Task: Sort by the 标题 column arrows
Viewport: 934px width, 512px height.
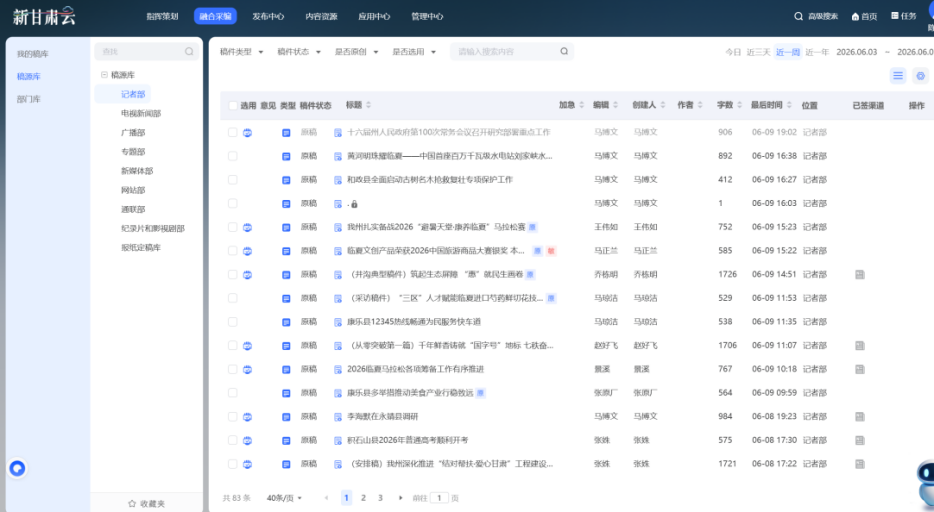Action: [x=369, y=105]
